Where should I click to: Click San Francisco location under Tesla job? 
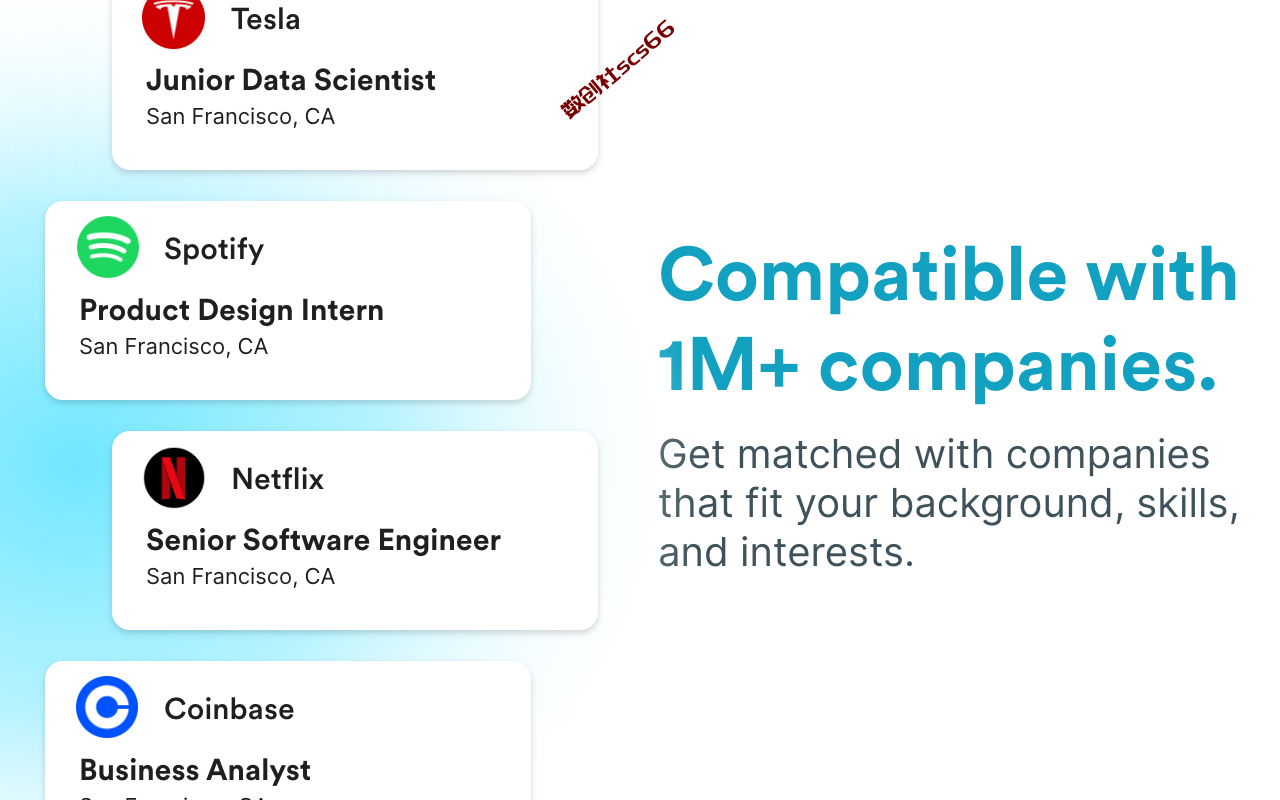click(x=240, y=117)
